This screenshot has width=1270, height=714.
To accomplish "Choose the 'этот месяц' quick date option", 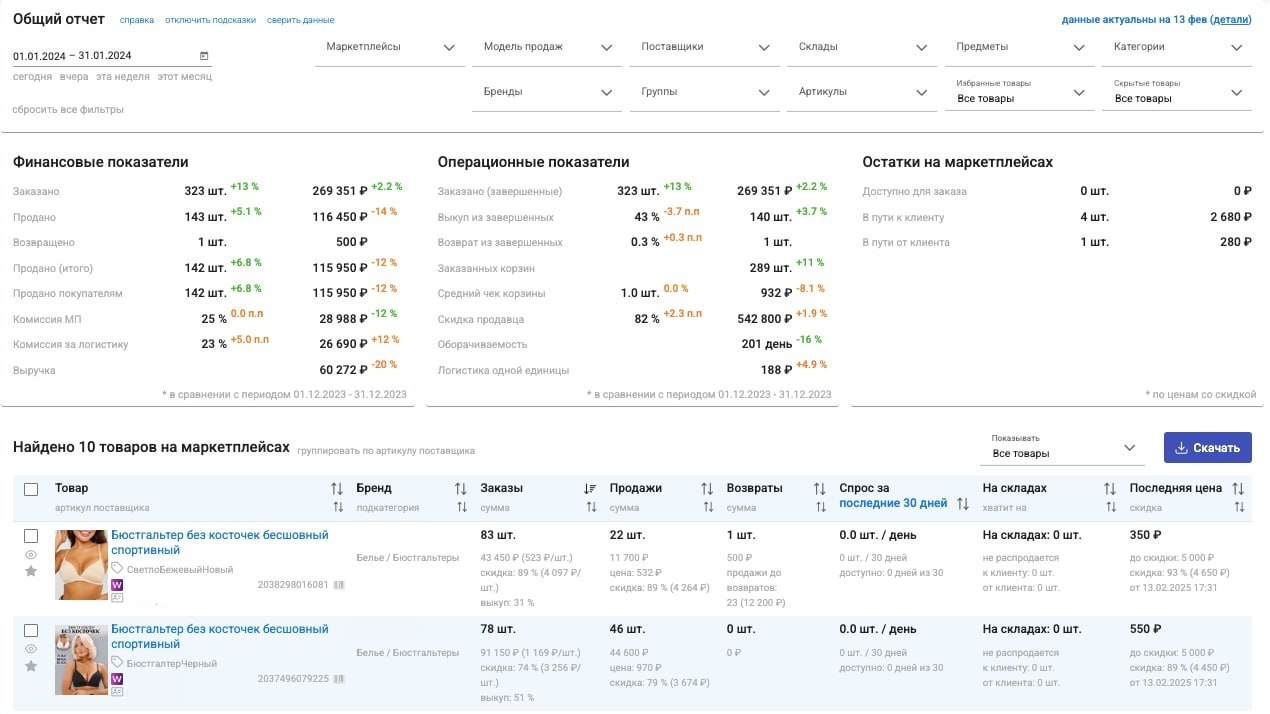I will click(x=184, y=77).
